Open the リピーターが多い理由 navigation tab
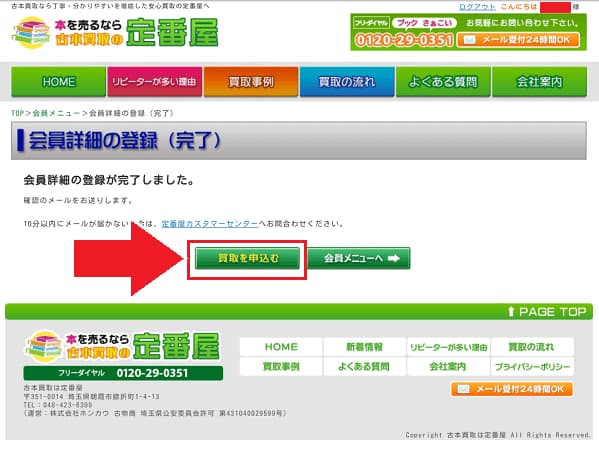599x459 pixels. 154,81
